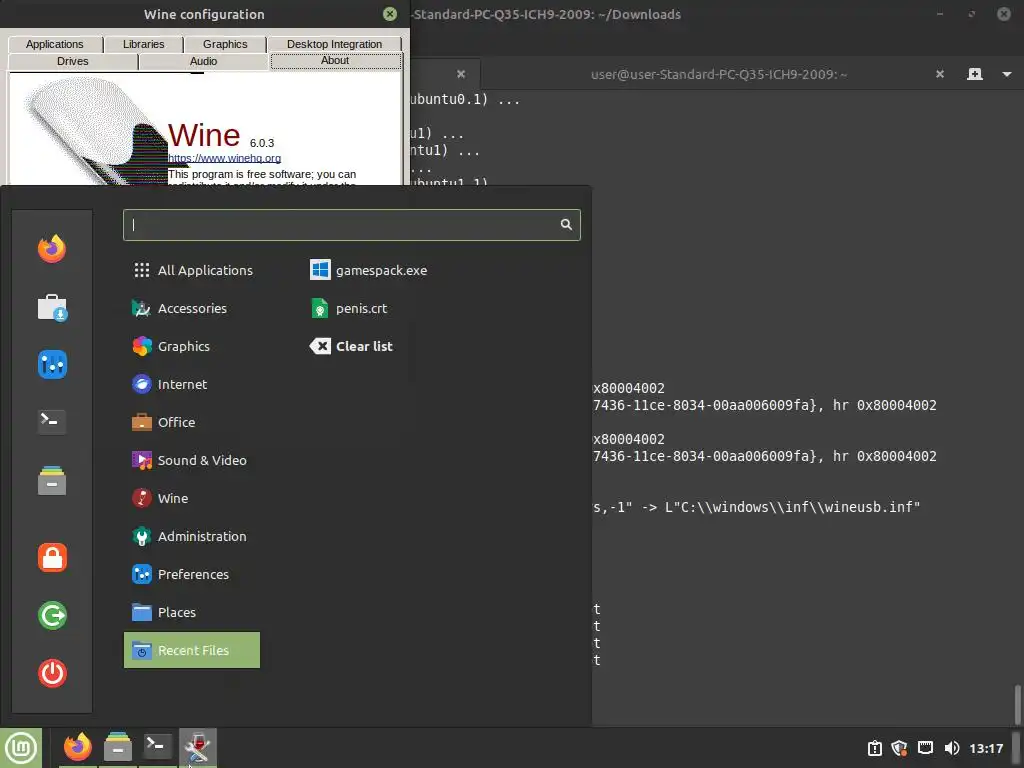1024x768 pixels.
Task: Click the Linux Mint menu button
Action: point(21,748)
